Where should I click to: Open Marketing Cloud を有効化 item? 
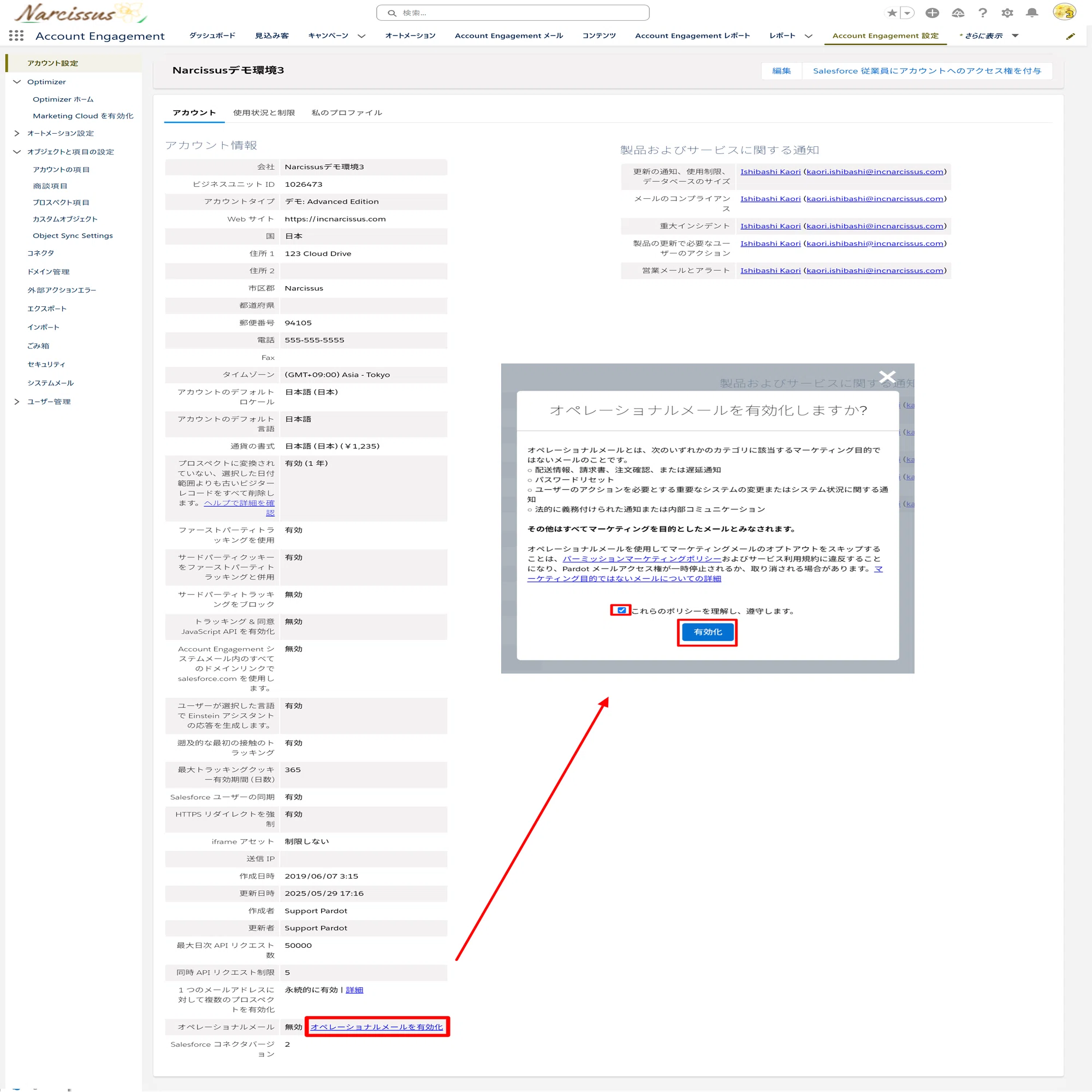click(83, 116)
